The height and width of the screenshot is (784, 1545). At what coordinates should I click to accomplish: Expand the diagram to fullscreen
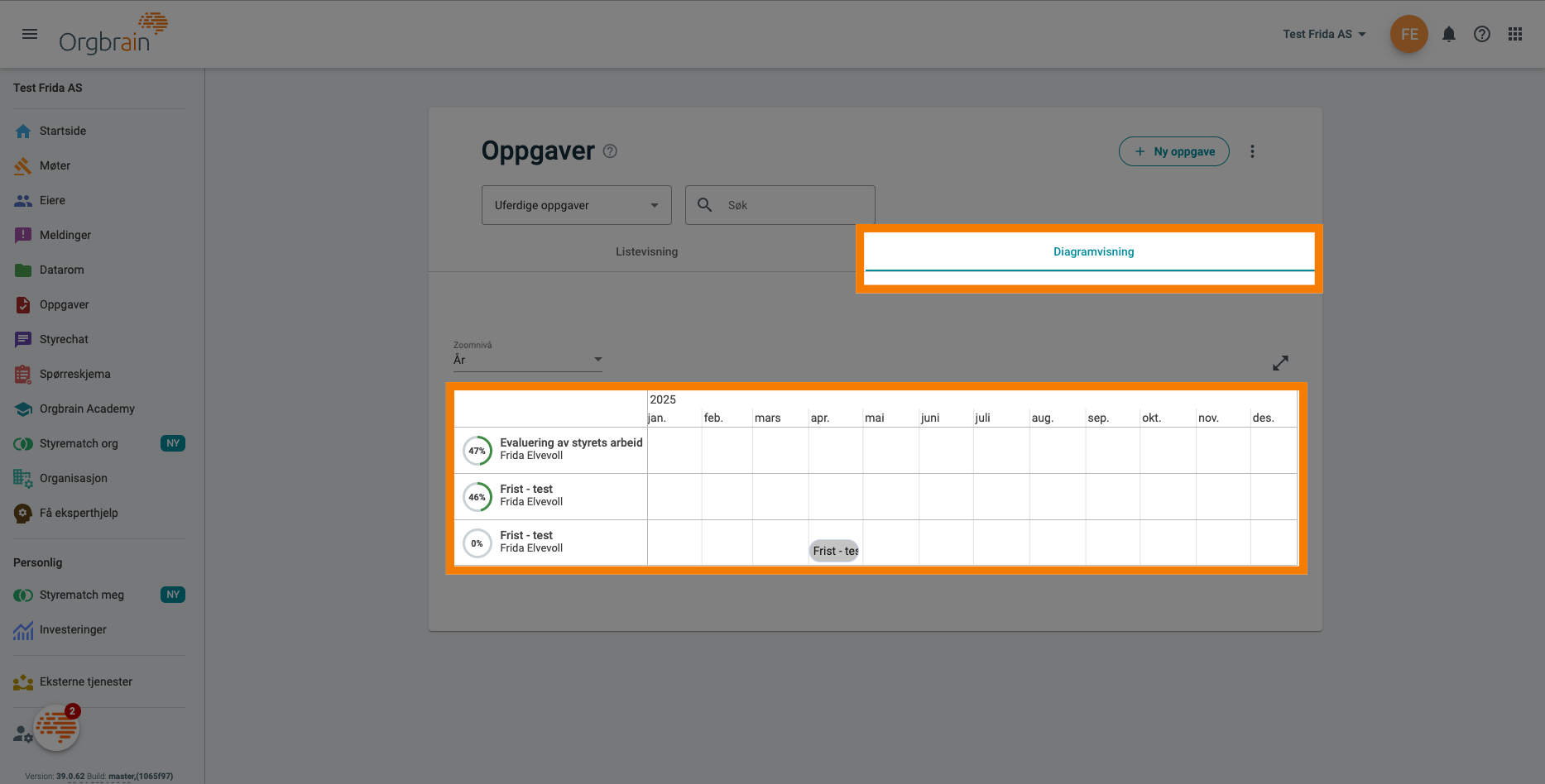click(1280, 363)
